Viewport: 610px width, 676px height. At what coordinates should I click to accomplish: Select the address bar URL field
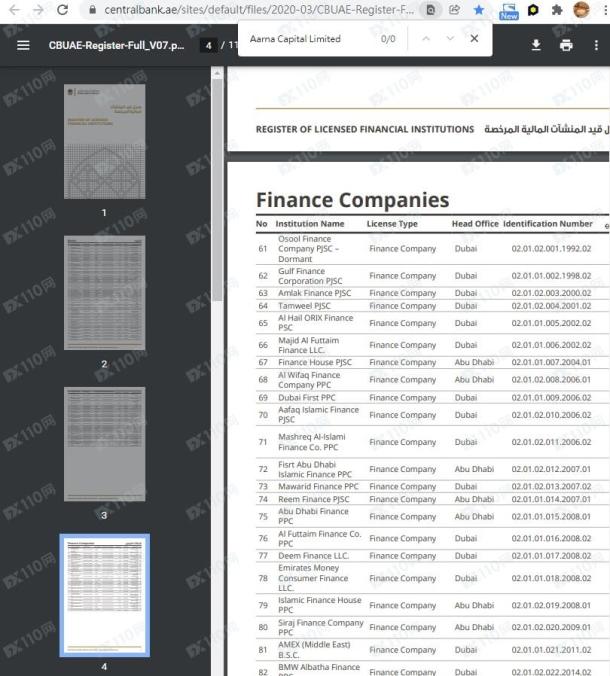click(x=259, y=9)
